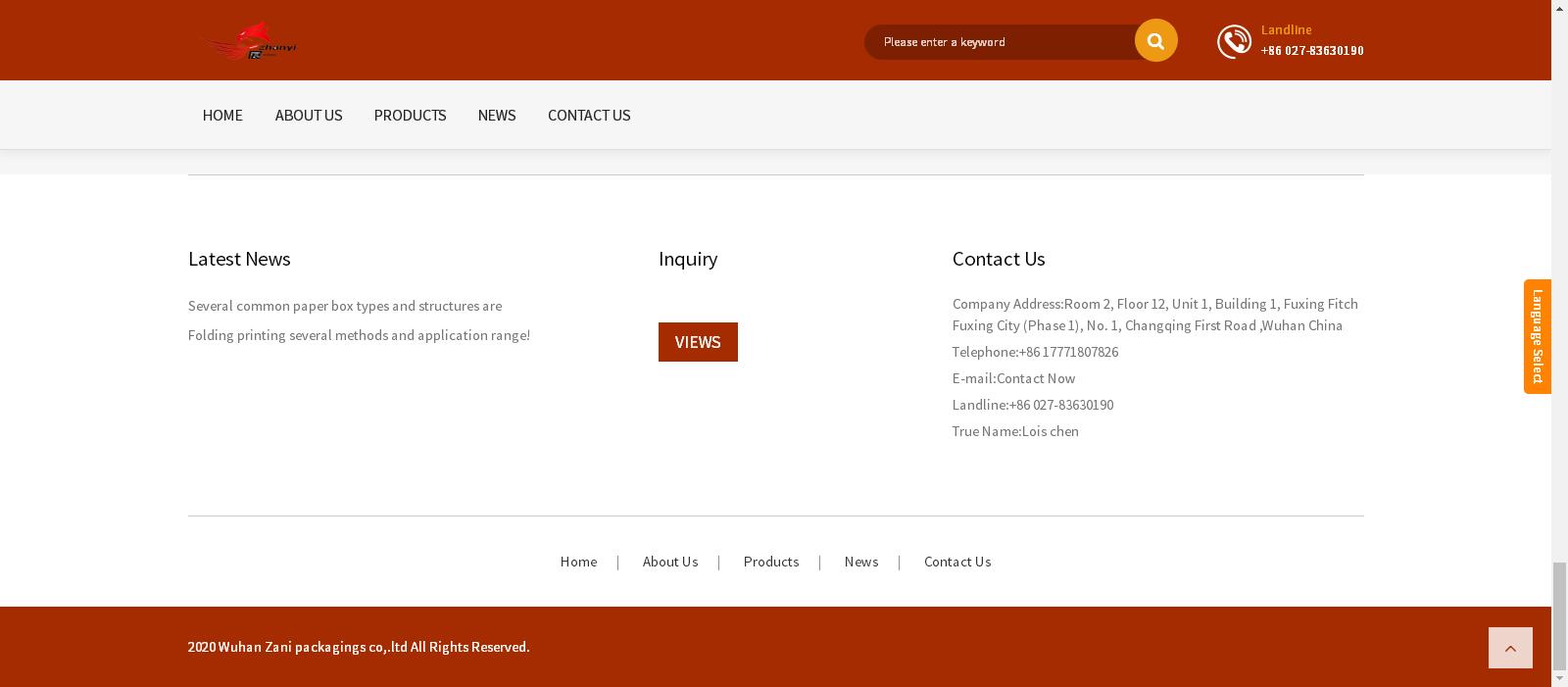
Task: Go to the NEWS menu item
Action: (x=497, y=115)
